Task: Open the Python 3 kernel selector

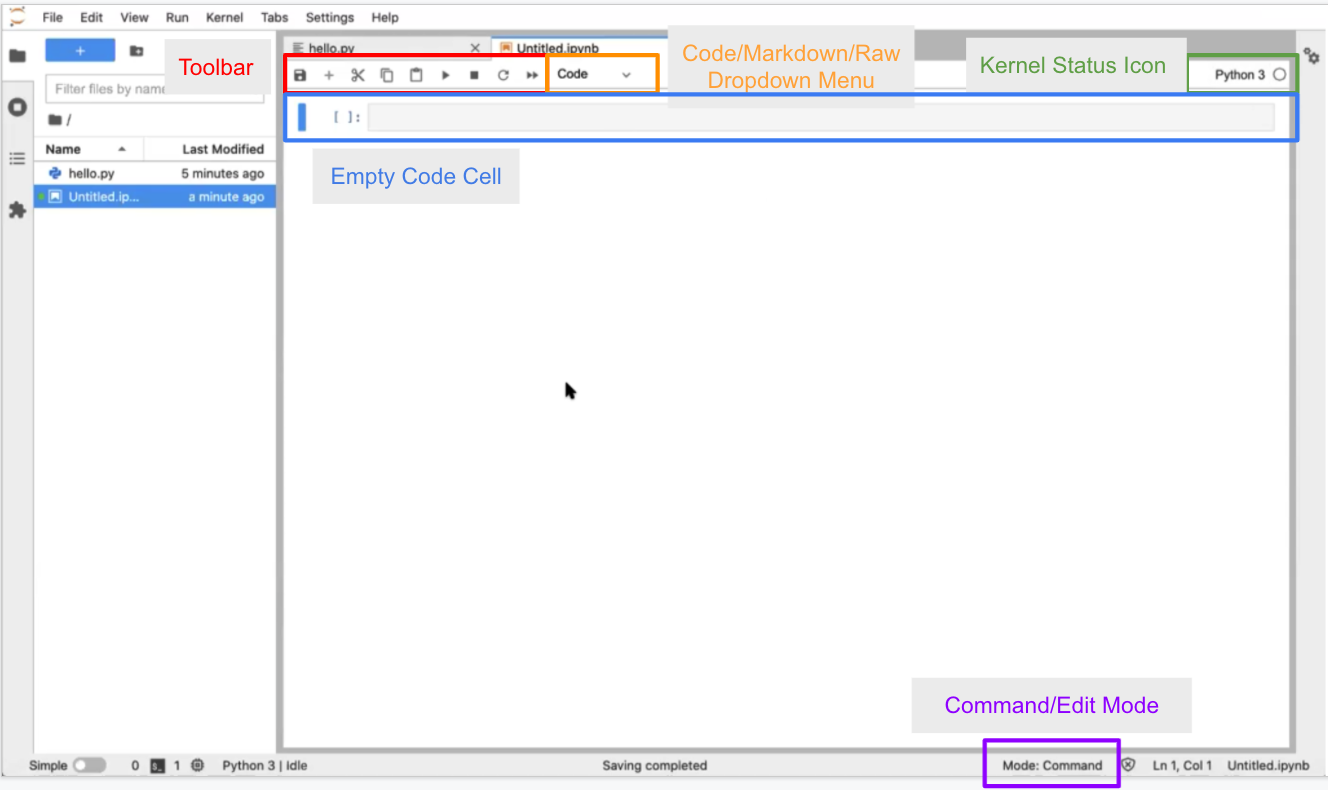Action: click(x=1241, y=73)
